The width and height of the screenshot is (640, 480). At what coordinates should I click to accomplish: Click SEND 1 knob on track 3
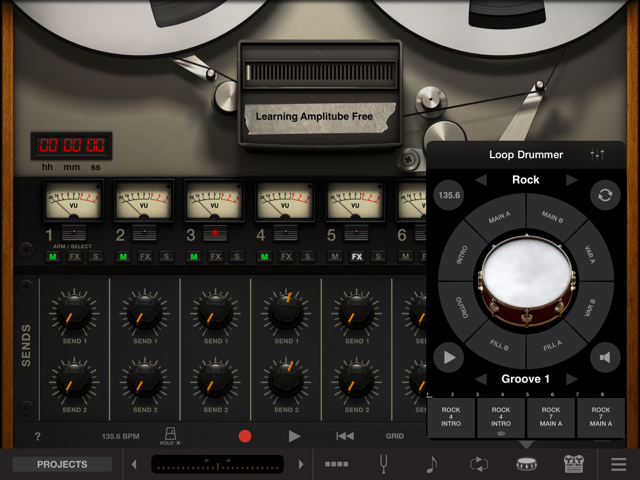(215, 313)
